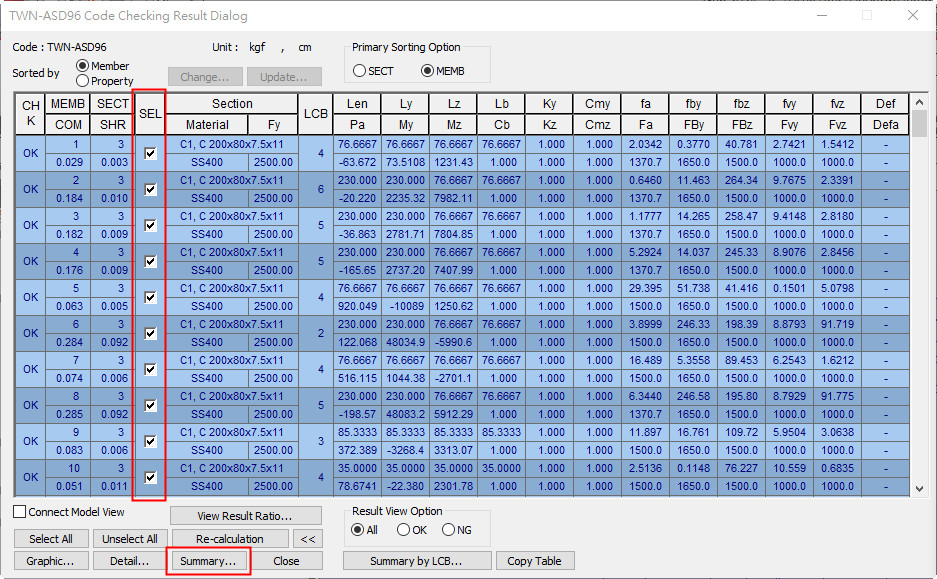Click the Update... button
The height and width of the screenshot is (579, 937).
(x=284, y=77)
